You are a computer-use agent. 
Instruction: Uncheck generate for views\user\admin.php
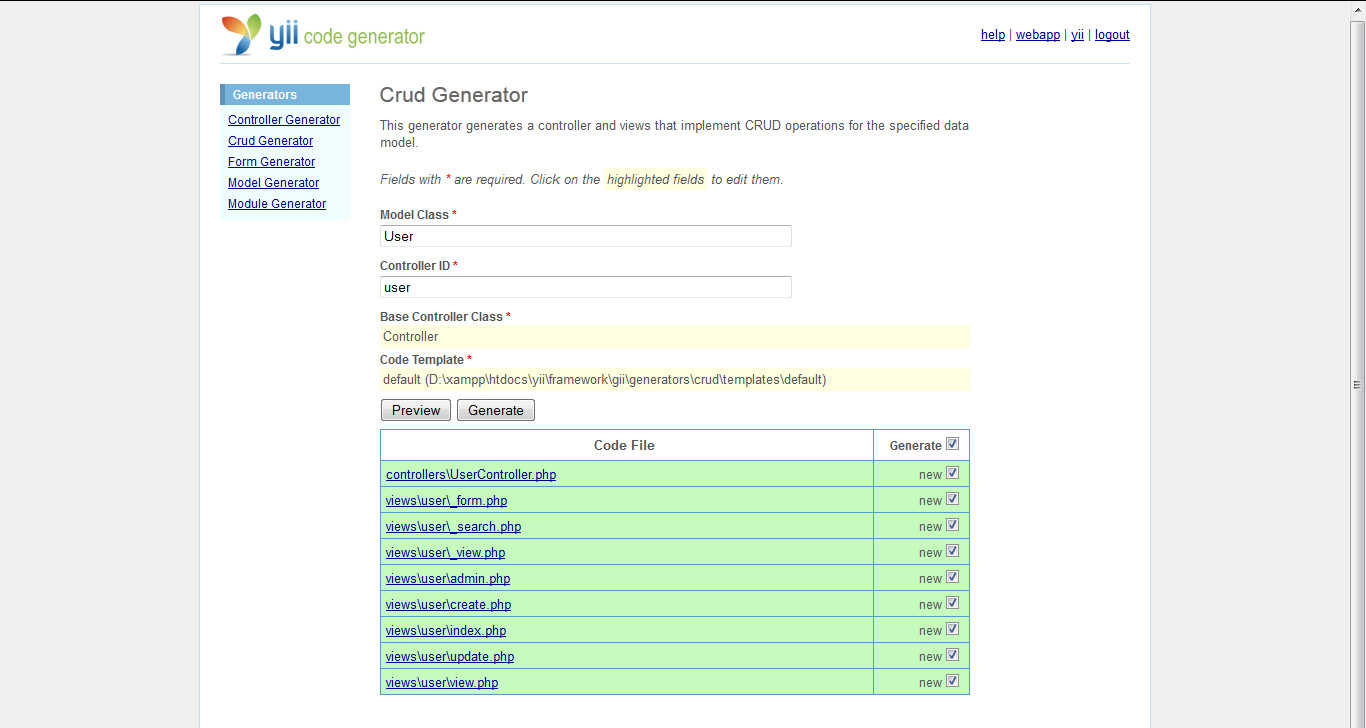tap(952, 576)
